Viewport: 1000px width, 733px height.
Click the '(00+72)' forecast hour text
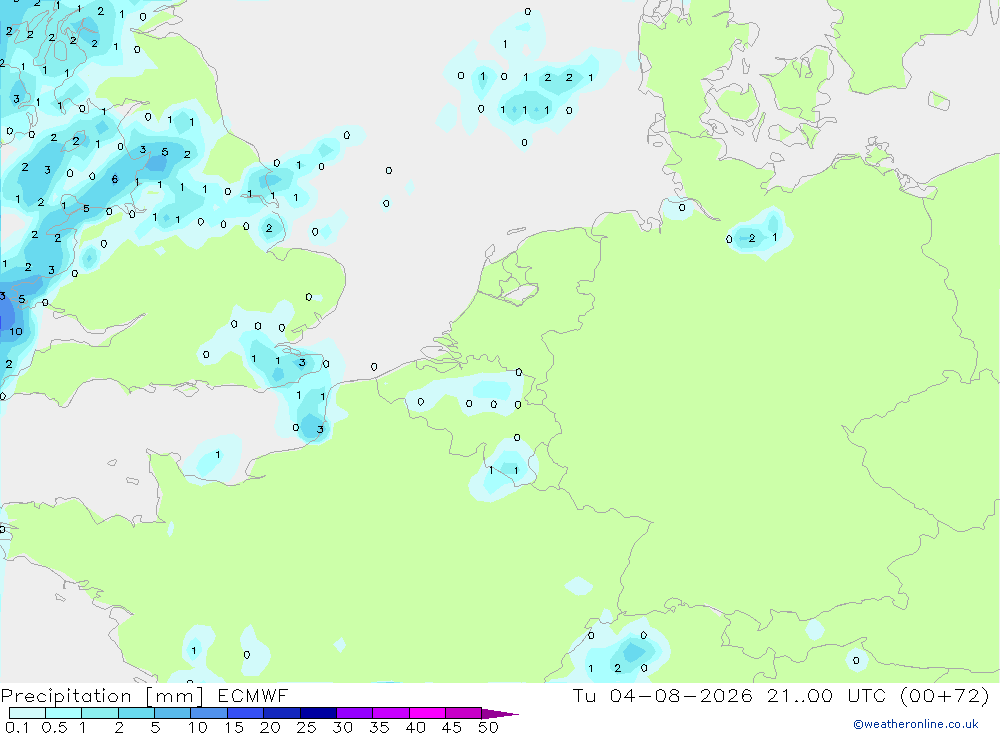(x=945, y=695)
